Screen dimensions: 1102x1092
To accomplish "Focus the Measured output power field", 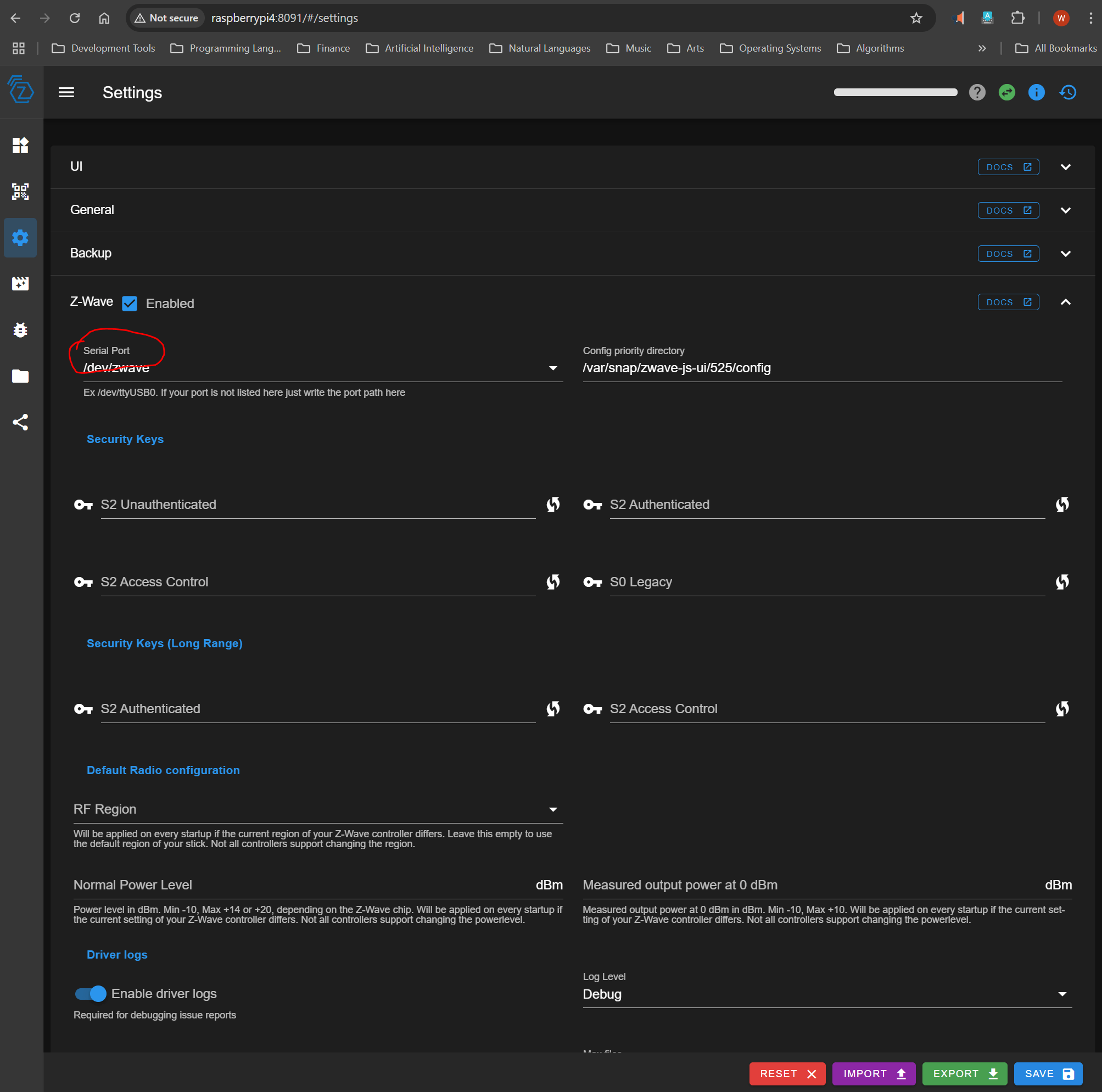I will pos(827,885).
